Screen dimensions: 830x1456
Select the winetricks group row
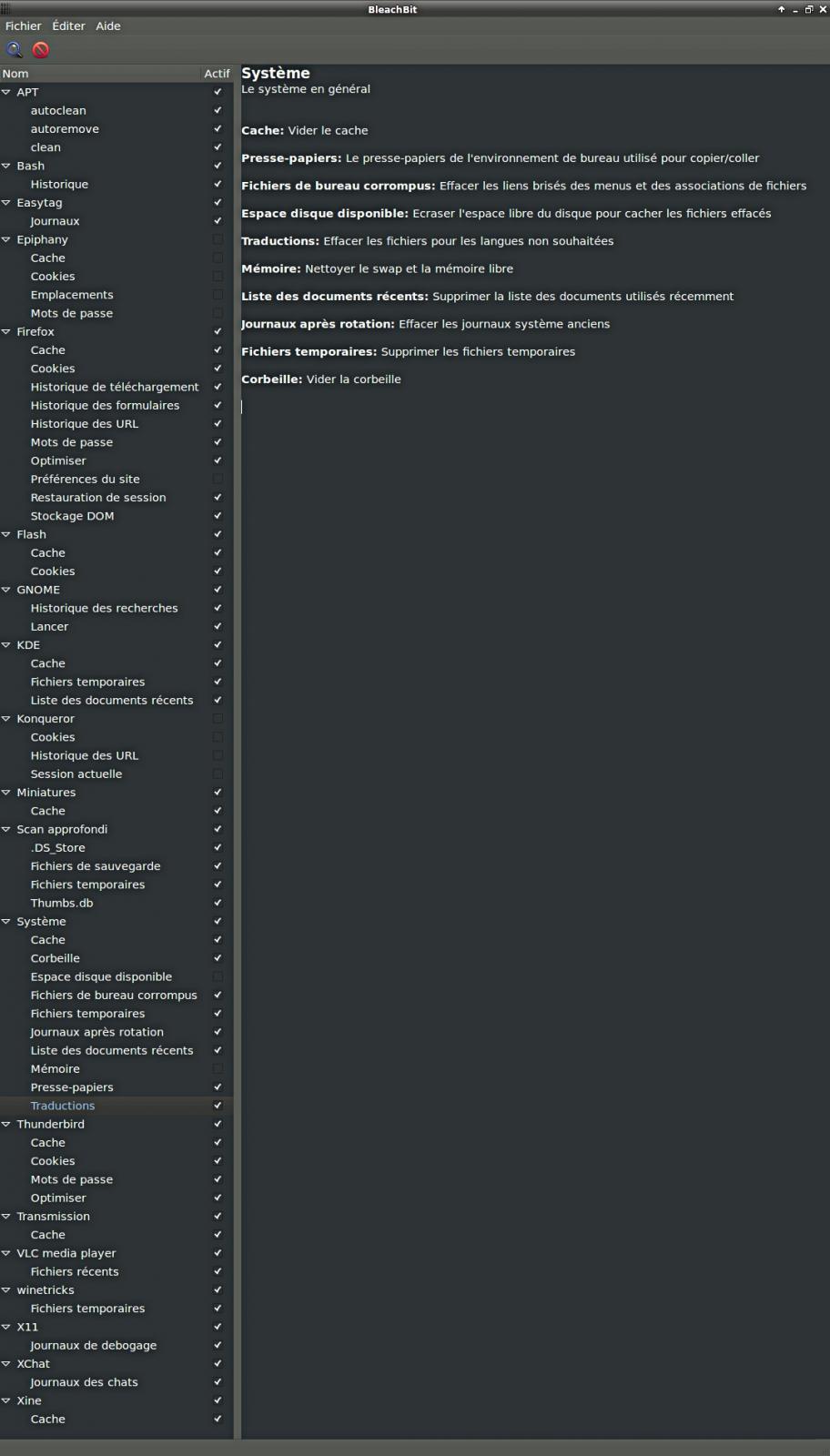pyautogui.click(x=116, y=1289)
